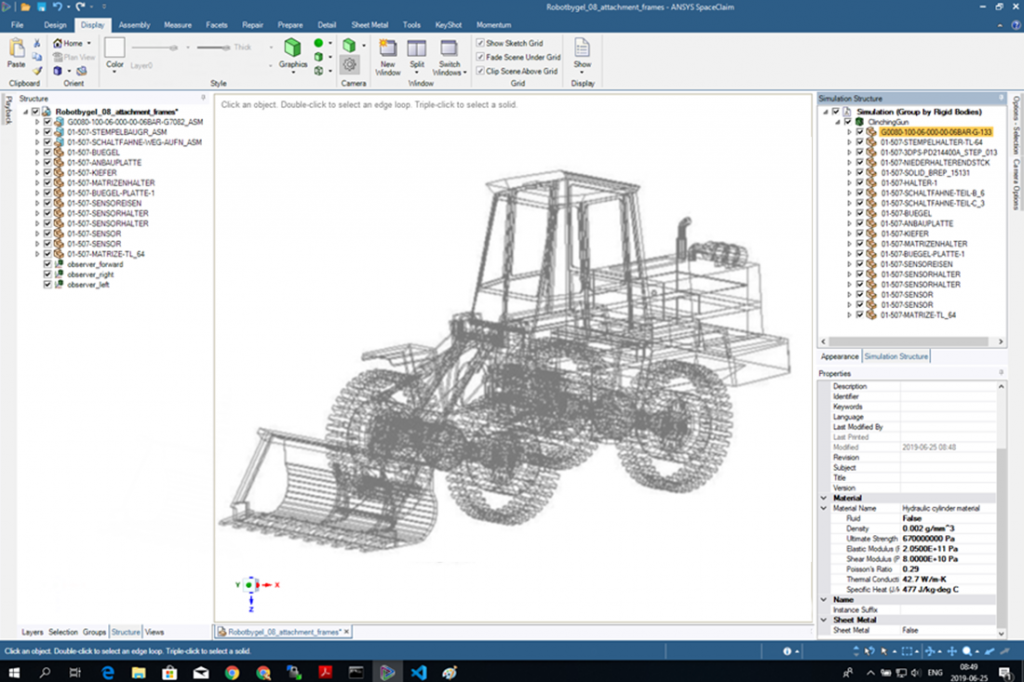The image size is (1024, 682).
Task: Click the Density value 0.002 g/mm^3
Action: pos(948,528)
